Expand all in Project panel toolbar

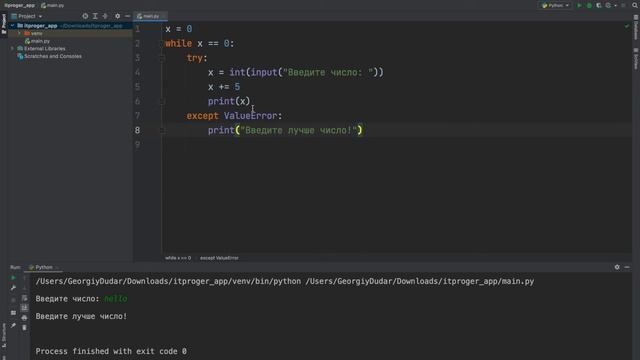(95, 16)
